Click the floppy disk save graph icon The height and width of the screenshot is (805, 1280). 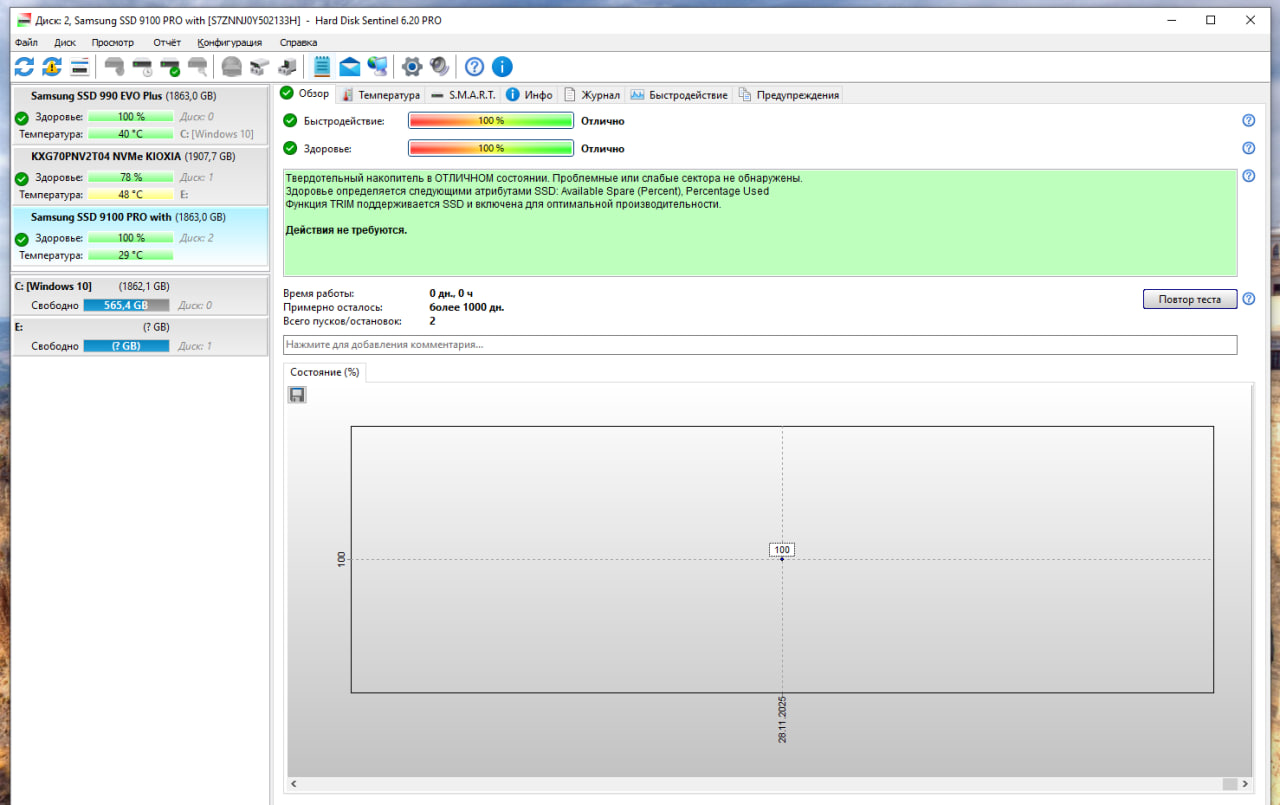pos(297,395)
